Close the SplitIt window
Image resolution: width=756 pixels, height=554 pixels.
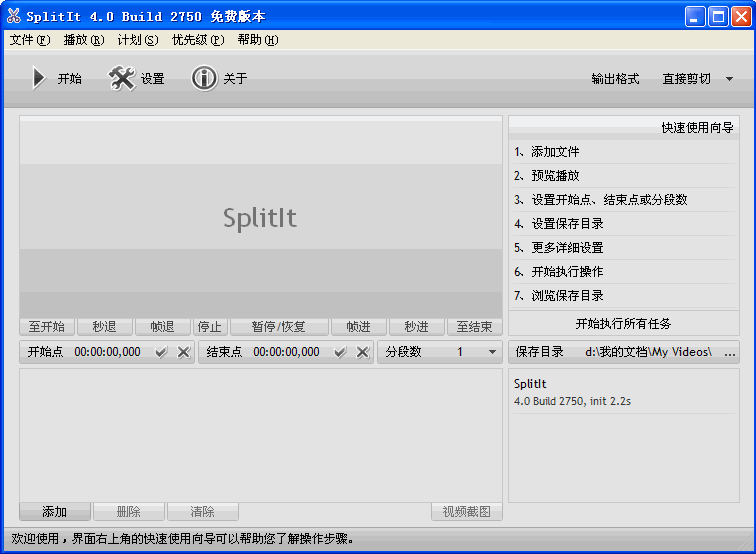(742, 17)
